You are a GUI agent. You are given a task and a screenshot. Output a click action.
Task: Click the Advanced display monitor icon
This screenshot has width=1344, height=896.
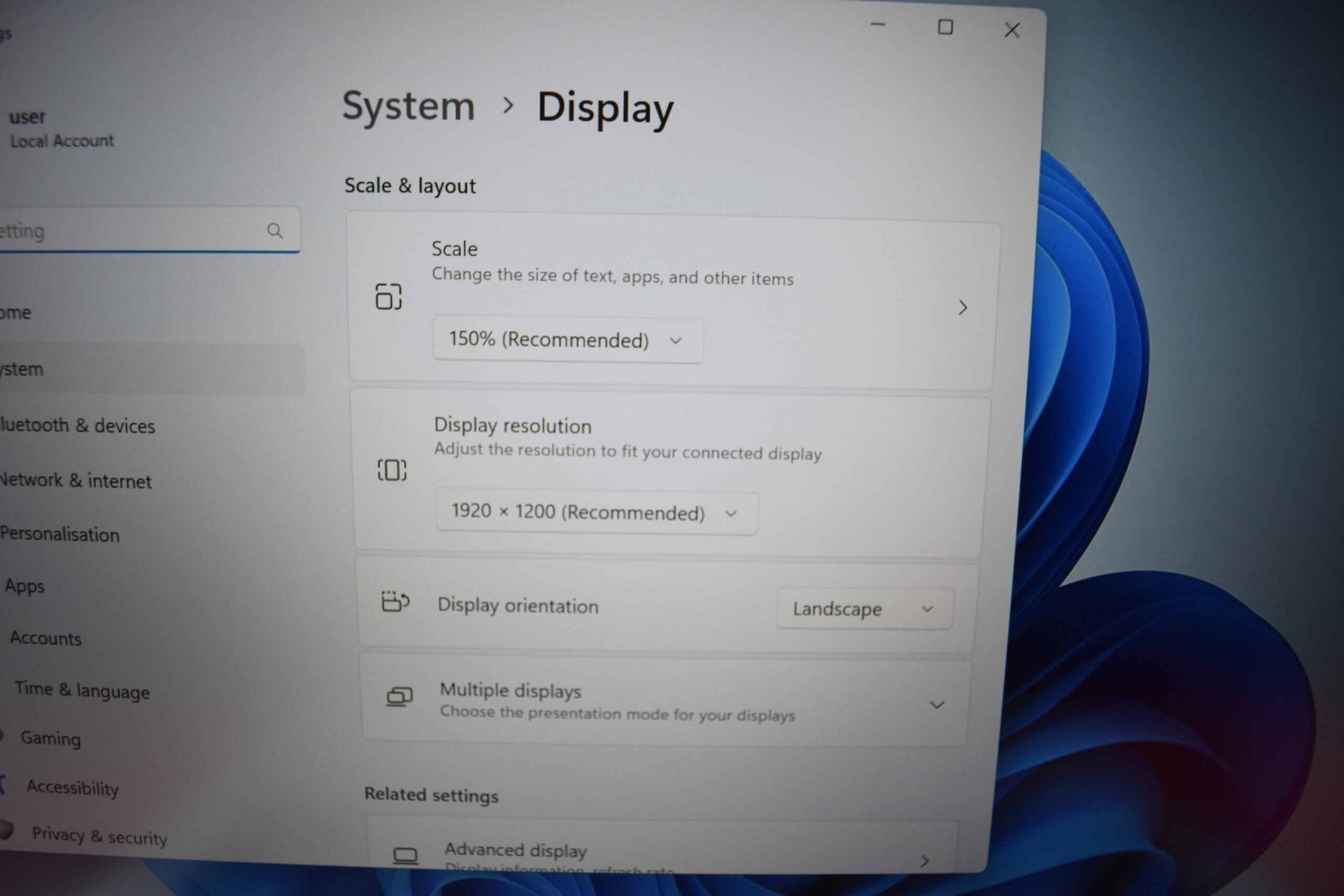(x=406, y=856)
